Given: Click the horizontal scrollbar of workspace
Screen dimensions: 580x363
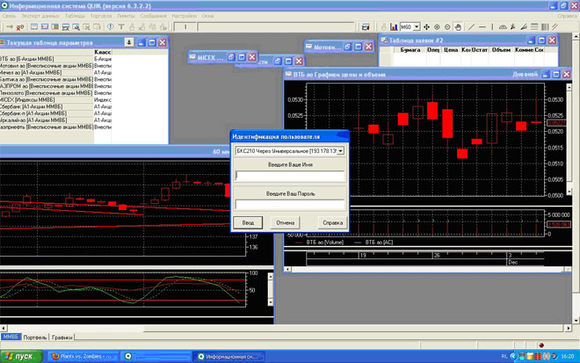Looking at the screenshot, I should [286, 328].
